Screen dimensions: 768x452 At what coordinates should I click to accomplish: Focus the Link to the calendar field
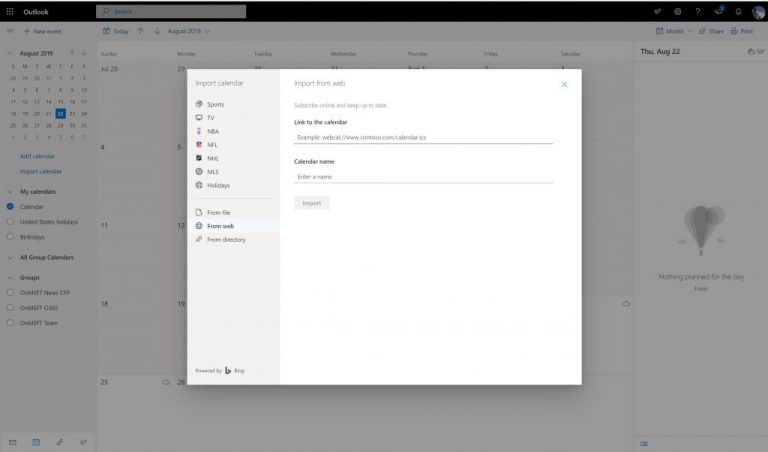tap(423, 138)
